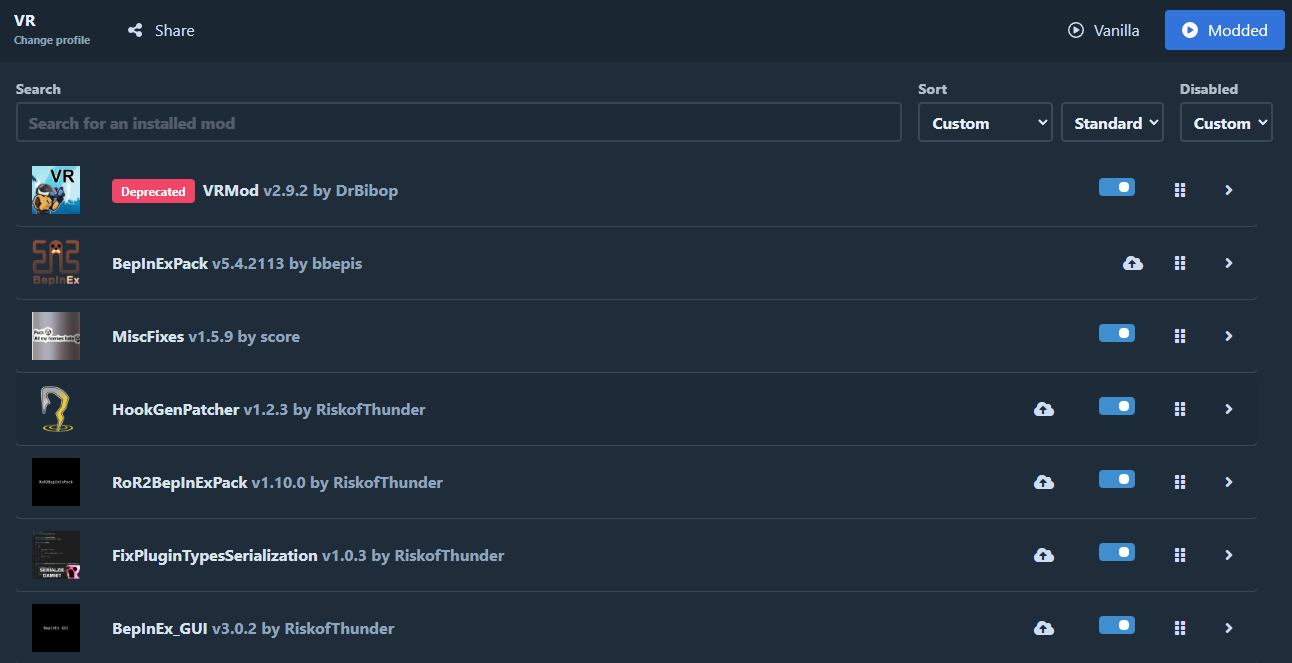The height and width of the screenshot is (663, 1292).
Task: Click the HookGenPatcher hook thumbnail
Action: [56, 409]
